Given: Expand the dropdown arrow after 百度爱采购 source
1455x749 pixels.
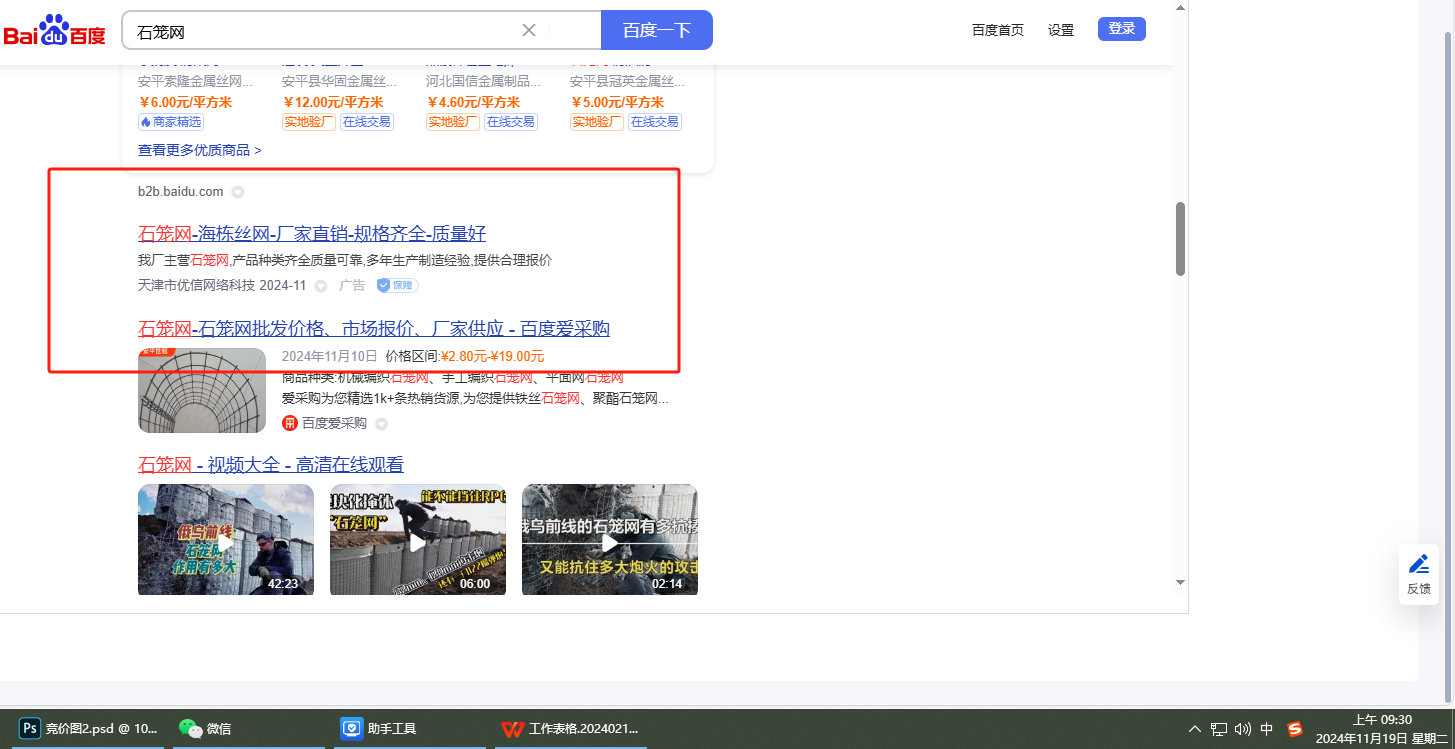Looking at the screenshot, I should (x=381, y=424).
